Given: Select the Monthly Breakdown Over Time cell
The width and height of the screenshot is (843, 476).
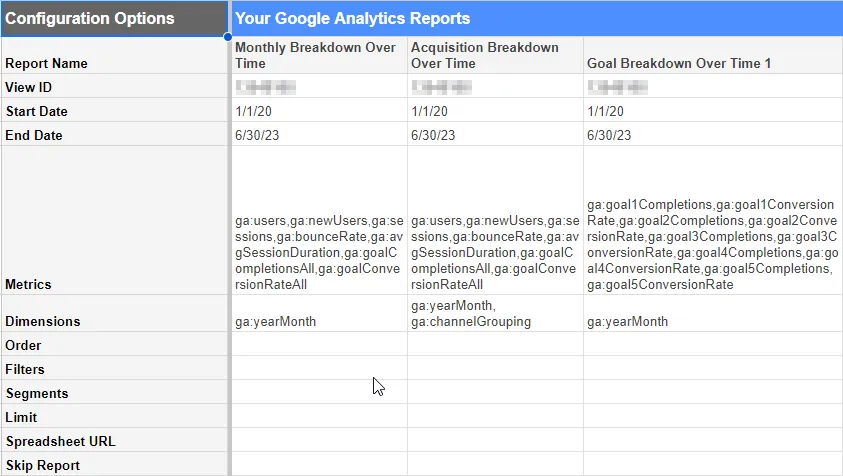Looking at the screenshot, I should click(x=319, y=55).
